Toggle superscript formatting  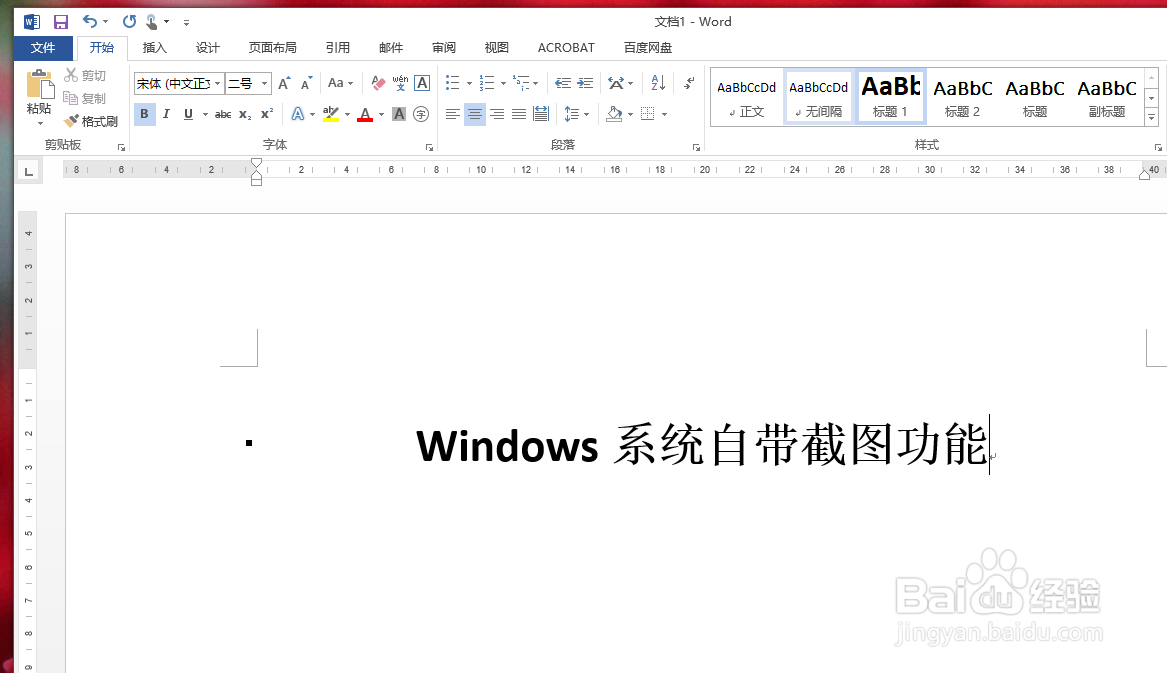pyautogui.click(x=266, y=114)
